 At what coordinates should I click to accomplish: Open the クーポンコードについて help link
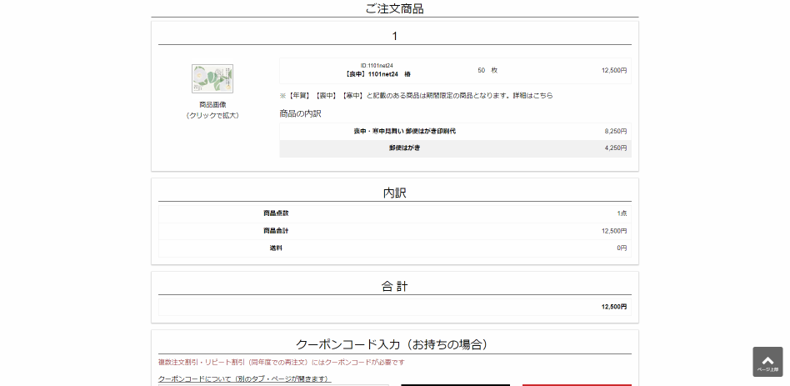[244, 379]
